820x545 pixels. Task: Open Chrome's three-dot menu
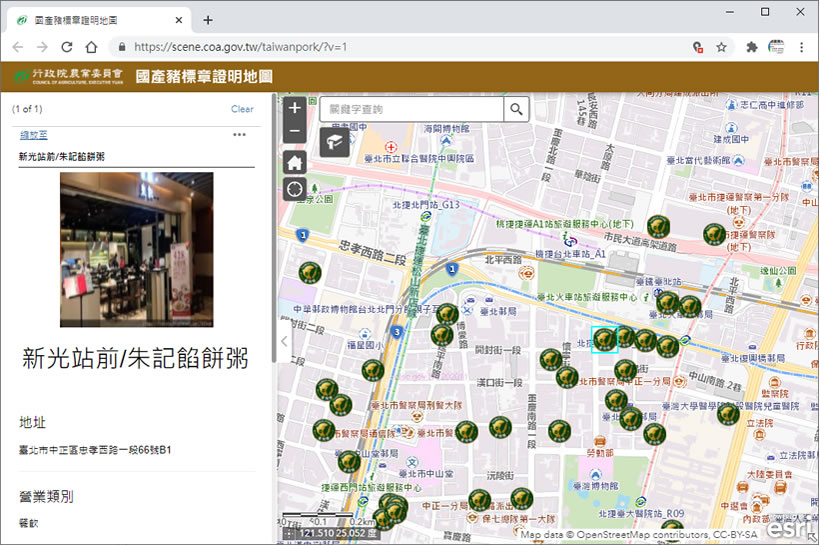pyautogui.click(x=801, y=47)
